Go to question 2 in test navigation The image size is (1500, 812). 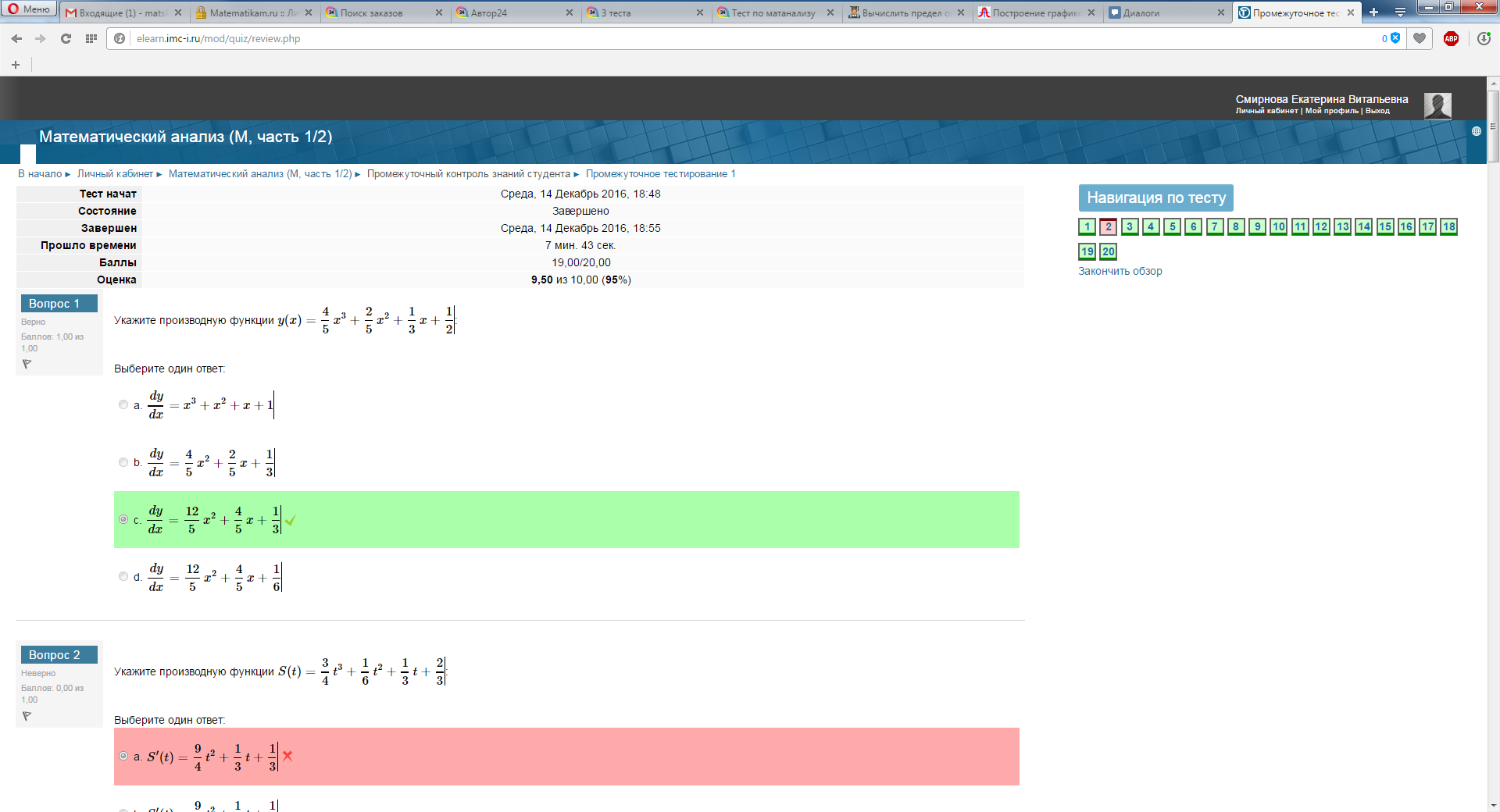pos(1108,226)
